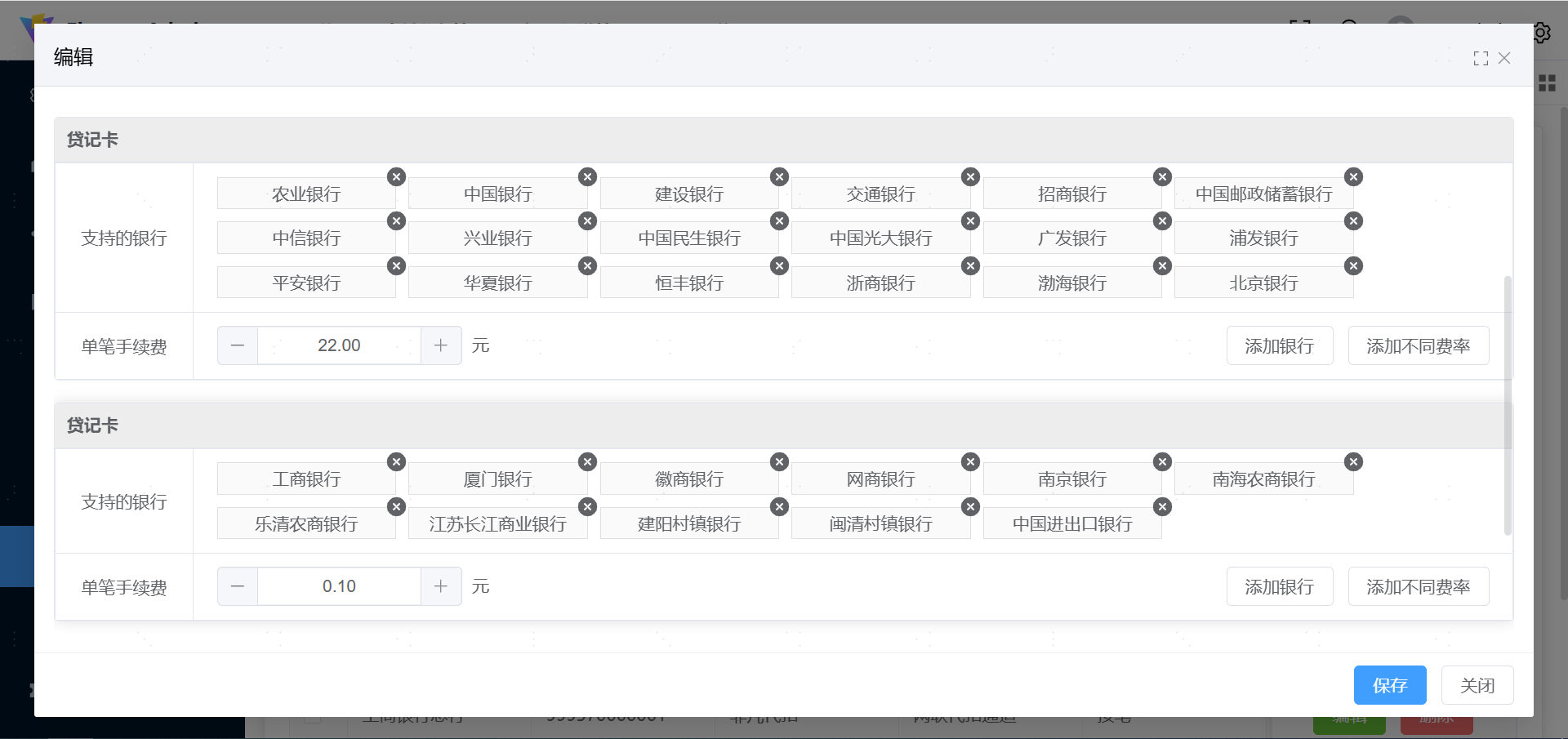Decrease the 0.10 fee with minus button

pos(238,586)
